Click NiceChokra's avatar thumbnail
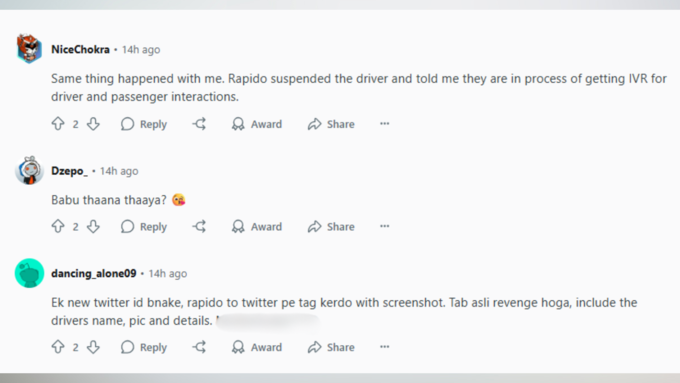680x383 pixels. coord(29,49)
